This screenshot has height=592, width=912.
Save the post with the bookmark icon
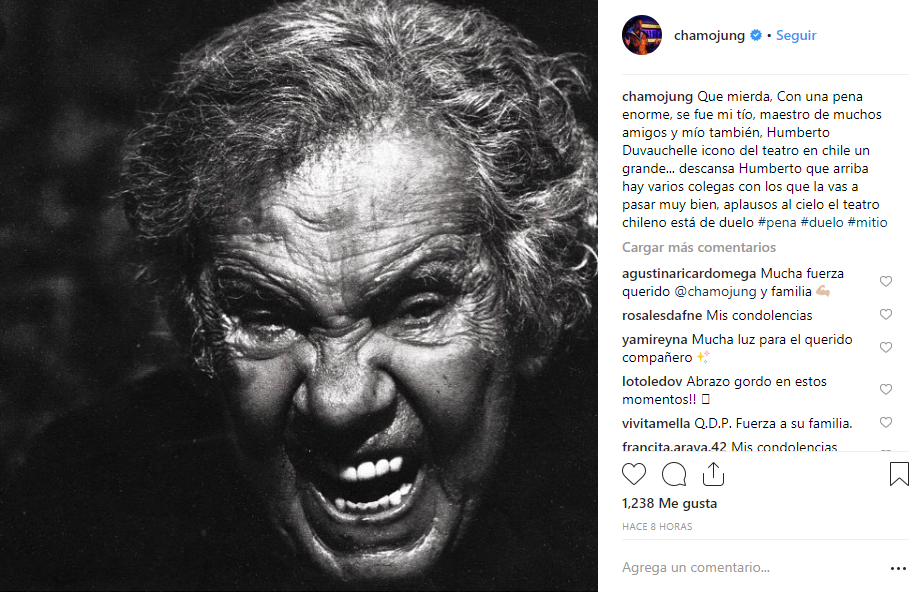[x=899, y=474]
